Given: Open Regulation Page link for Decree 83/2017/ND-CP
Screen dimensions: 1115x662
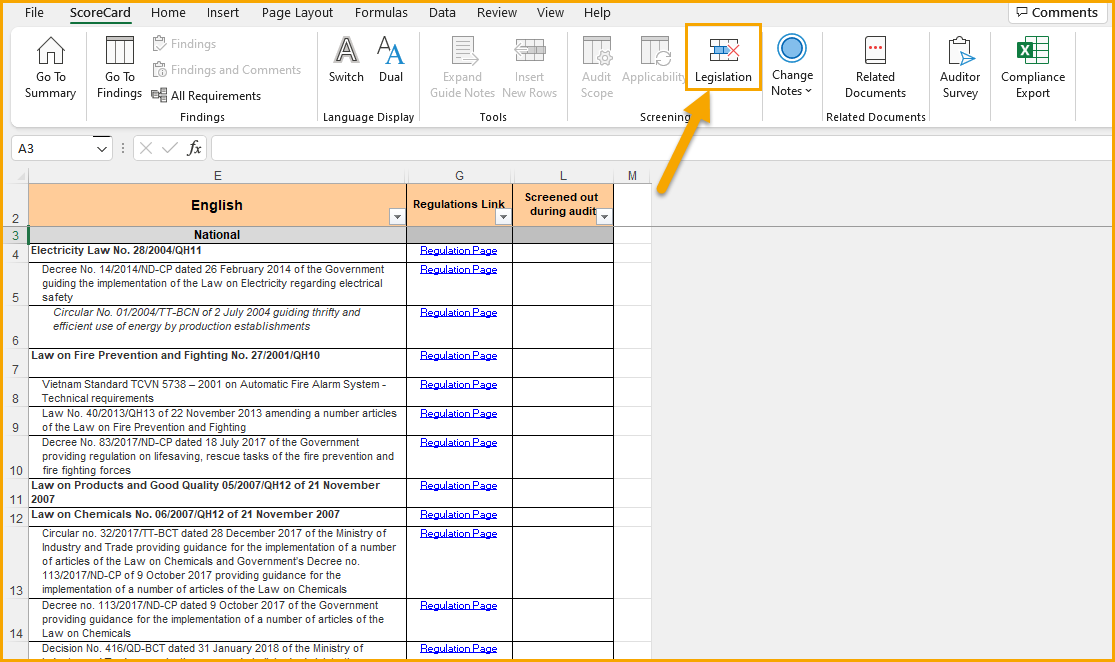Looking at the screenshot, I should pos(459,442).
